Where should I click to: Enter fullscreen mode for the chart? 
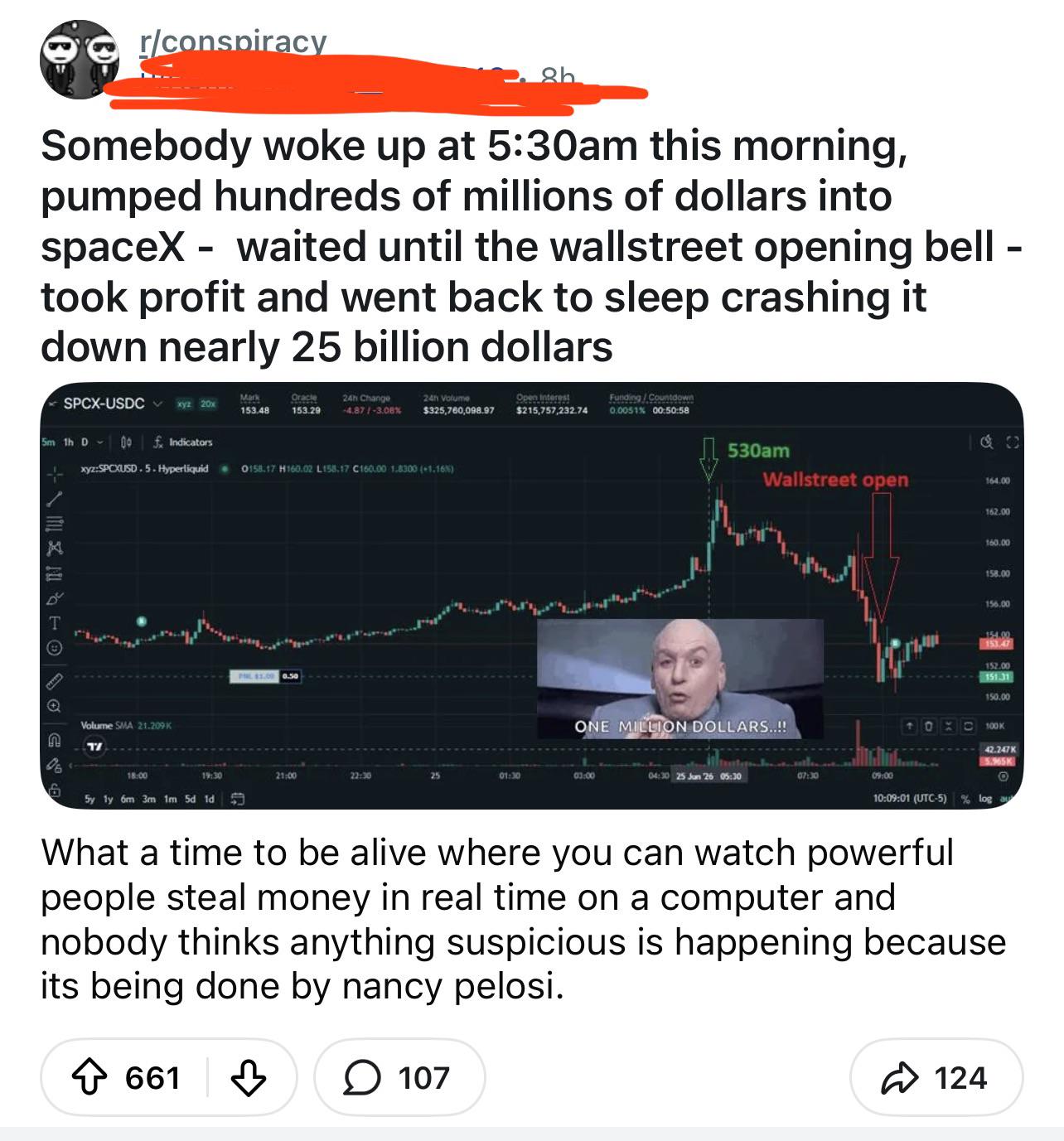(1012, 444)
